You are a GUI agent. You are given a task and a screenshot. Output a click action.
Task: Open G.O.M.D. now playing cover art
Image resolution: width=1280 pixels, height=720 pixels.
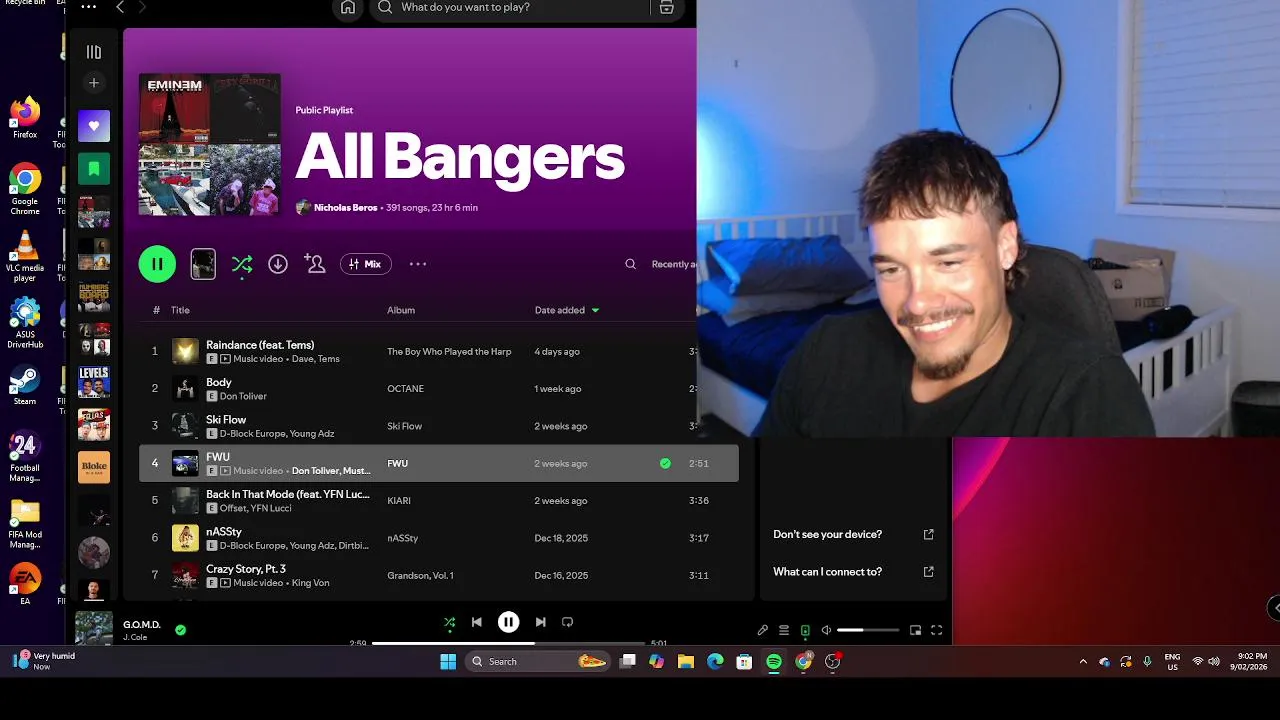click(94, 629)
